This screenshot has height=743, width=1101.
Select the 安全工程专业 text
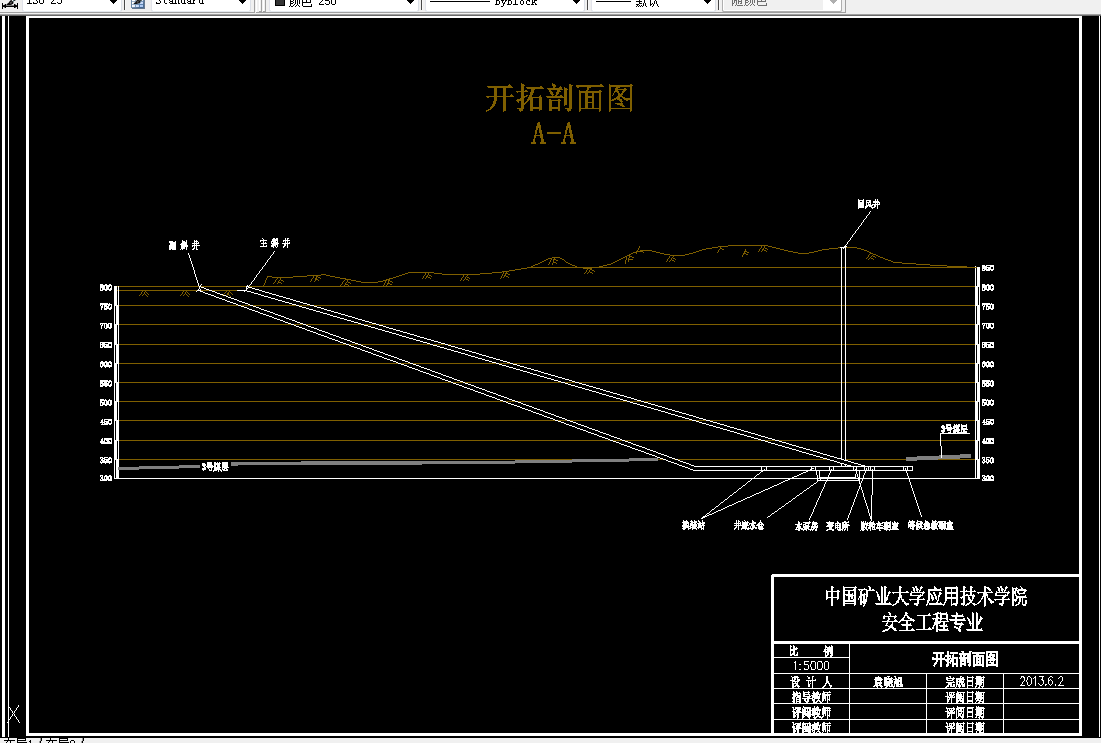932,622
